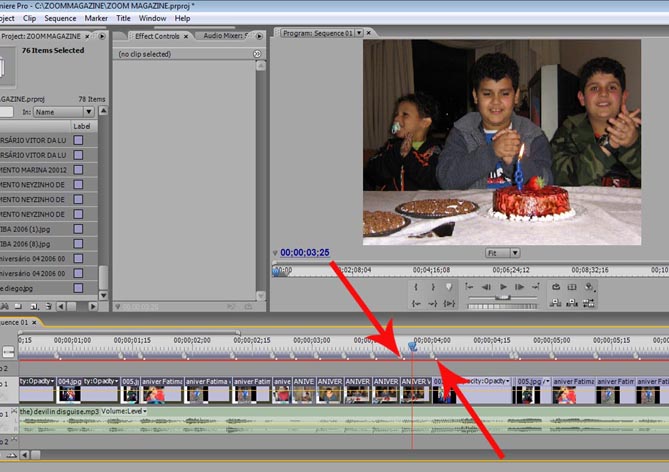The width and height of the screenshot is (669, 472).
Task: Click the Step Forward frame button
Action: pyautogui.click(x=520, y=286)
